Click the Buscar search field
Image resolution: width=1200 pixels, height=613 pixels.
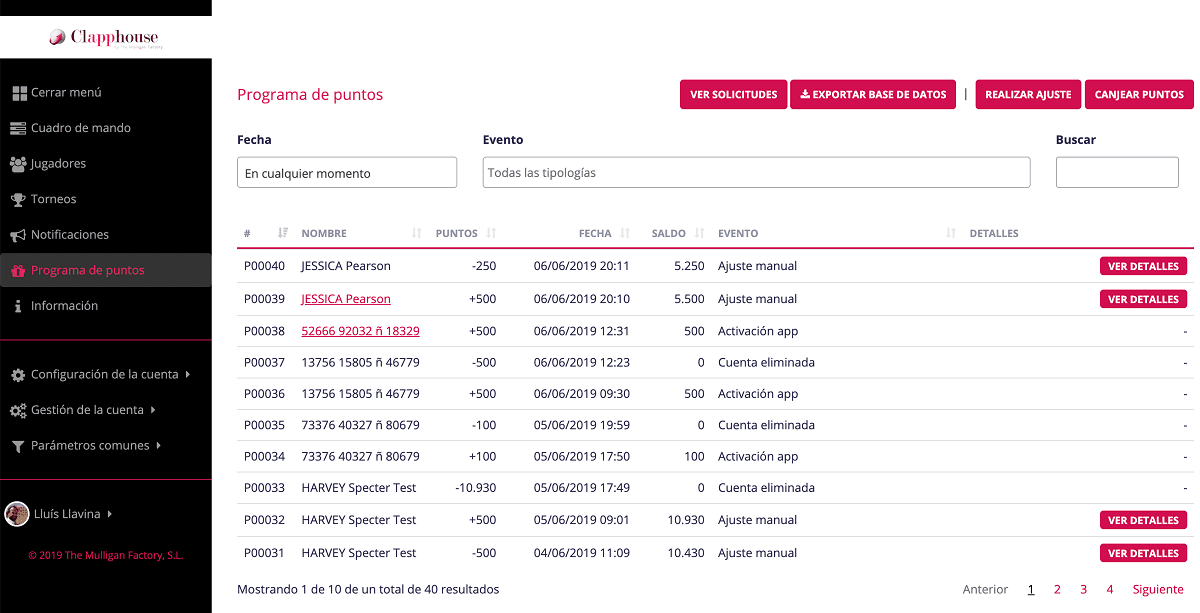(x=1117, y=172)
